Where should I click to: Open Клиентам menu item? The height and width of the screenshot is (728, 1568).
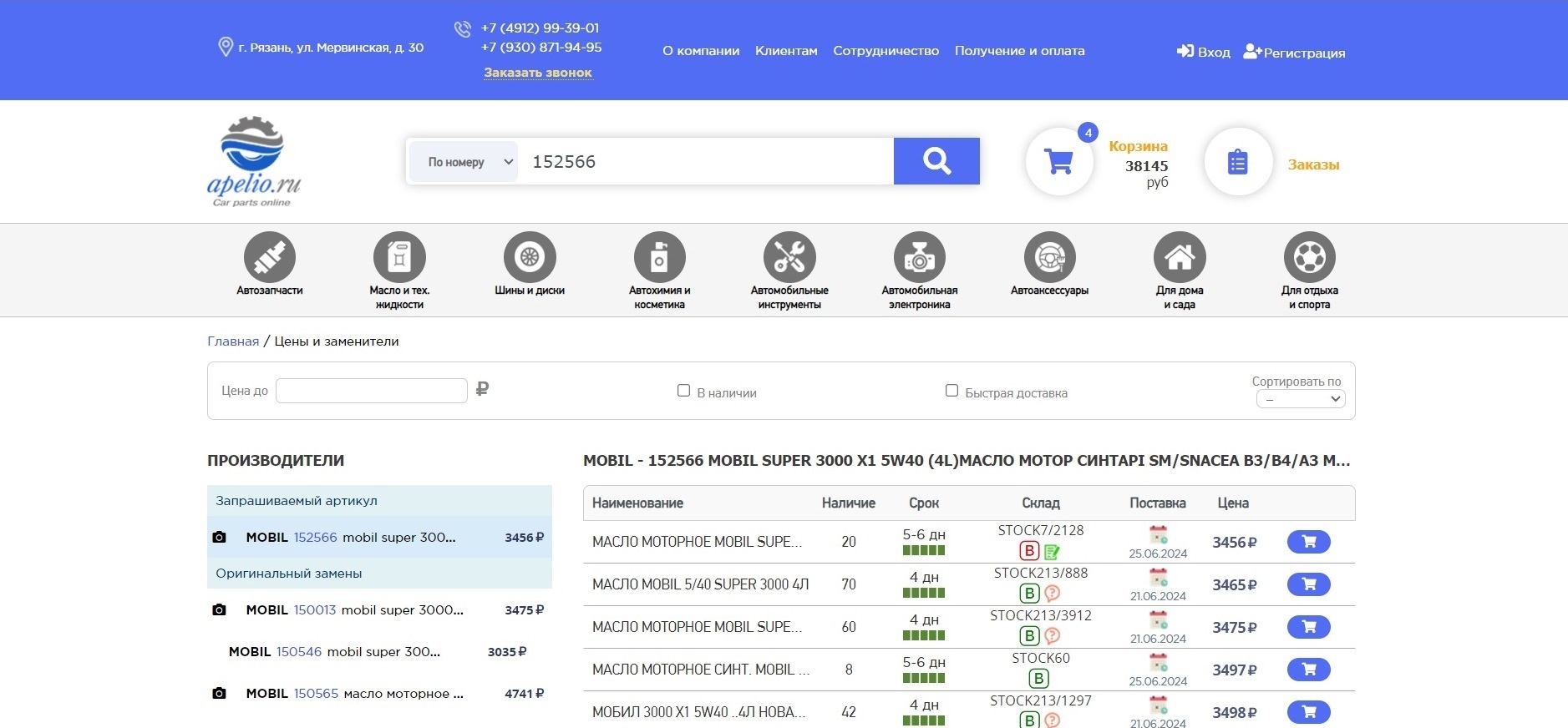pyautogui.click(x=786, y=51)
